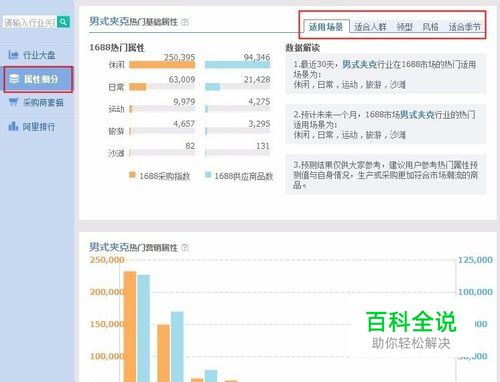Switch to the 领型 tab
This screenshot has height=382, width=500.
point(405,27)
